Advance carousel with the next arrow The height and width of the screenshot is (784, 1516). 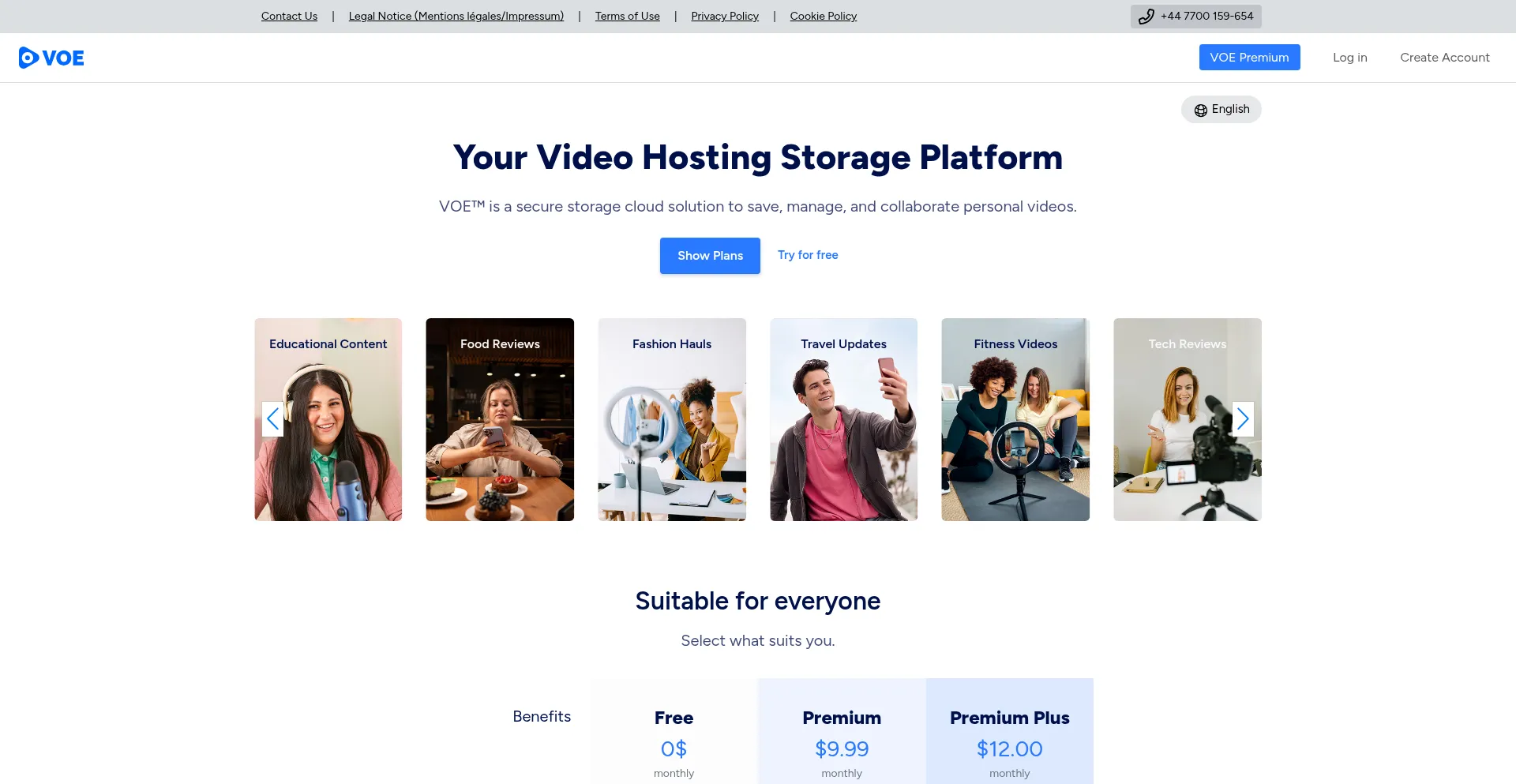(1242, 419)
